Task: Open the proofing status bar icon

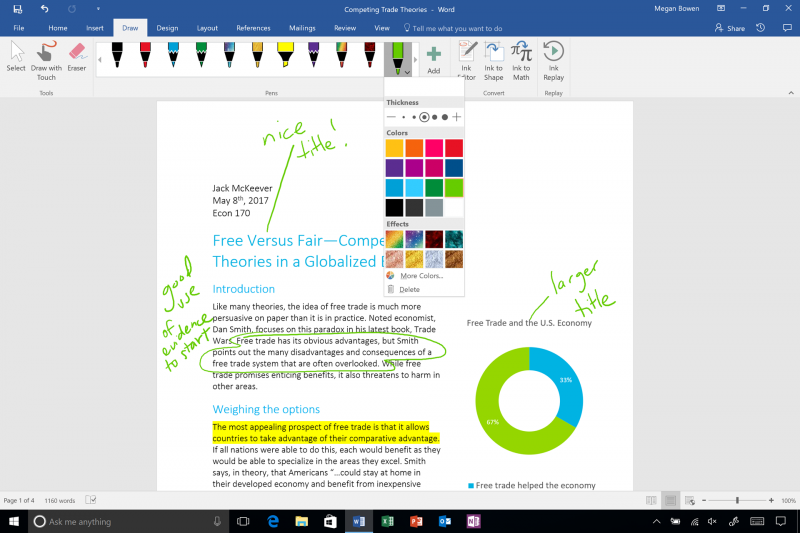Action: click(x=91, y=500)
